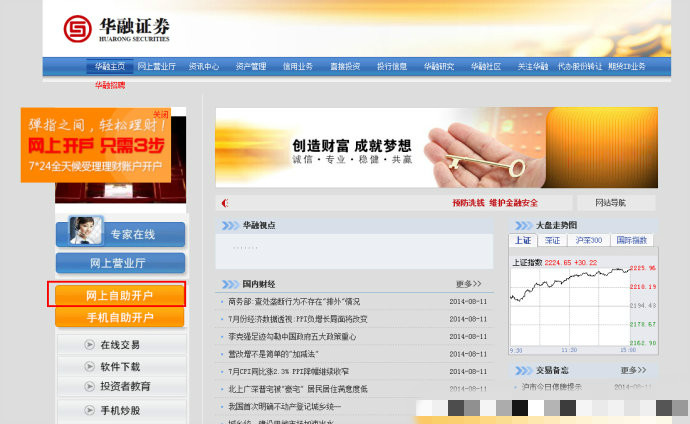Click the index value 2224.65 +30.22
The height and width of the screenshot is (424, 690).
(x=571, y=263)
